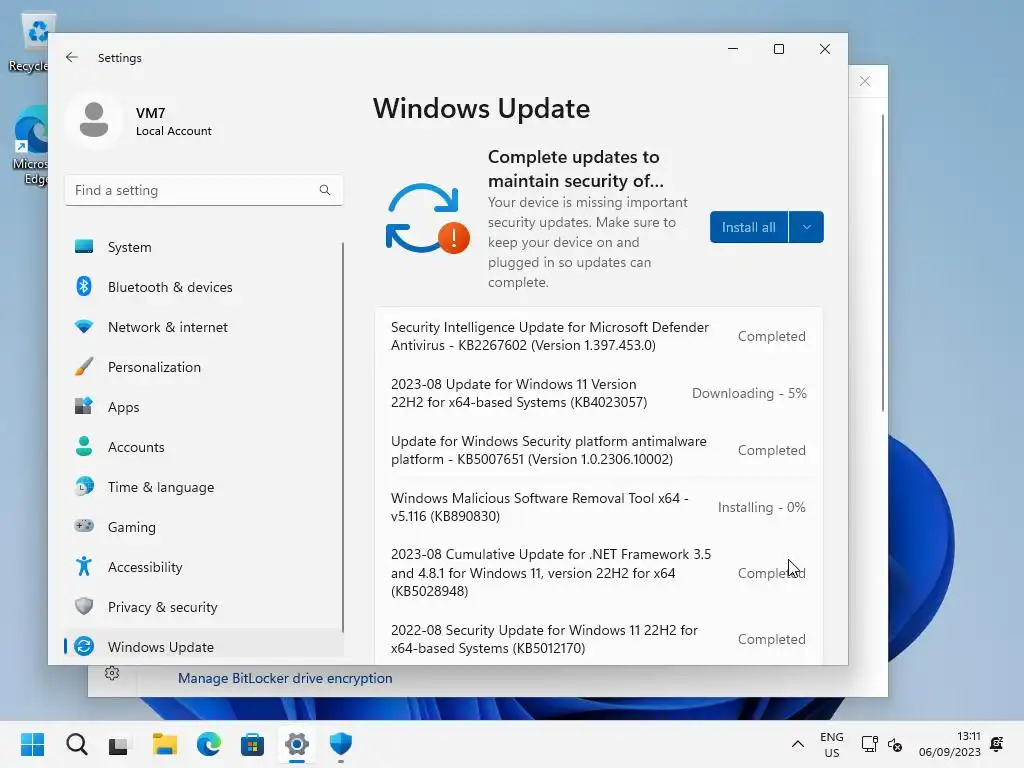Click the Gaming controller icon

(x=84, y=526)
